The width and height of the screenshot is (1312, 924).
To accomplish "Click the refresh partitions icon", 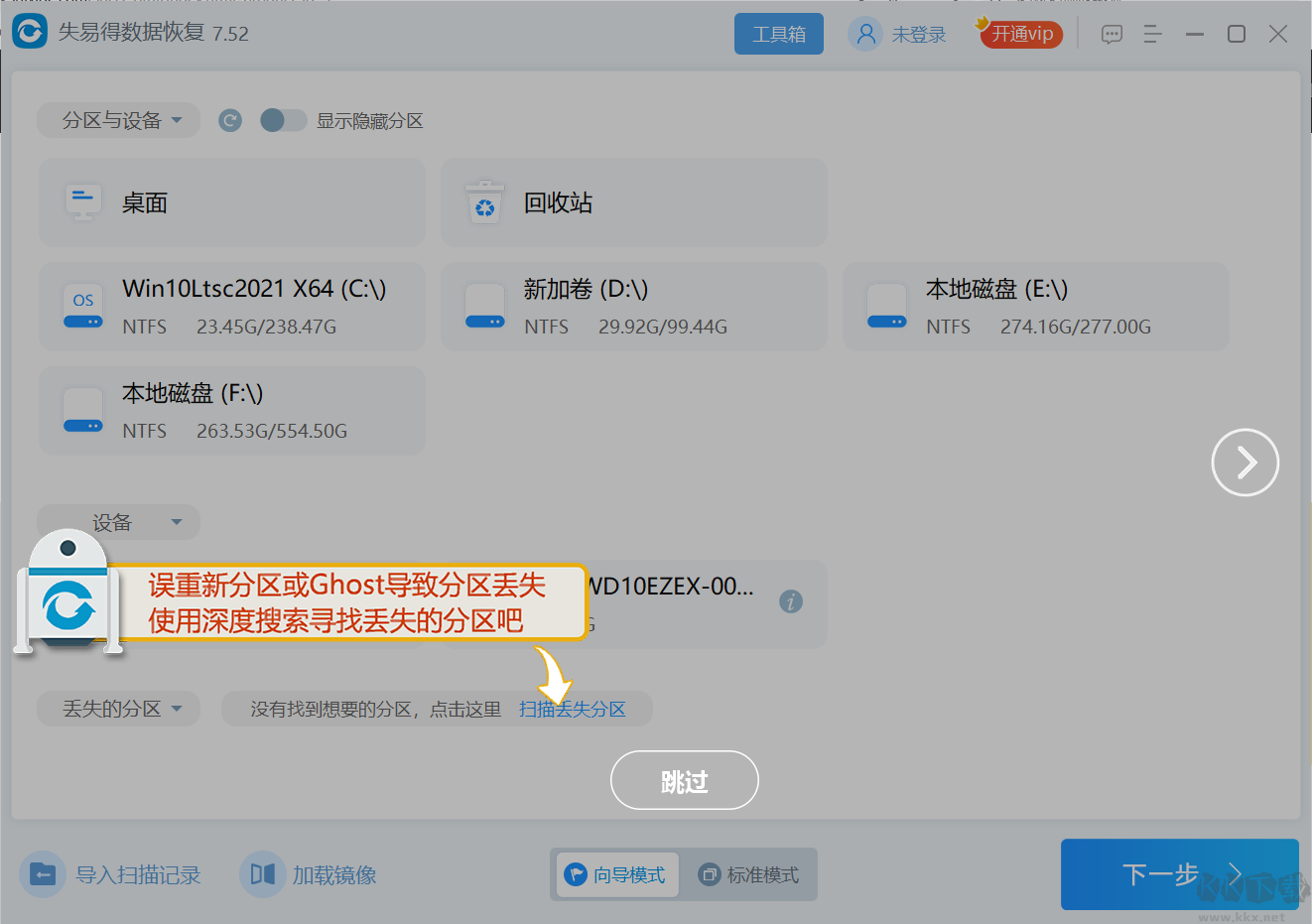I will point(230,120).
